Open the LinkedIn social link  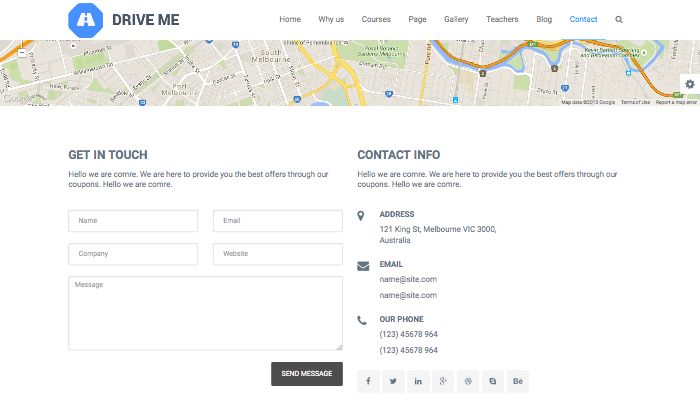pos(418,381)
